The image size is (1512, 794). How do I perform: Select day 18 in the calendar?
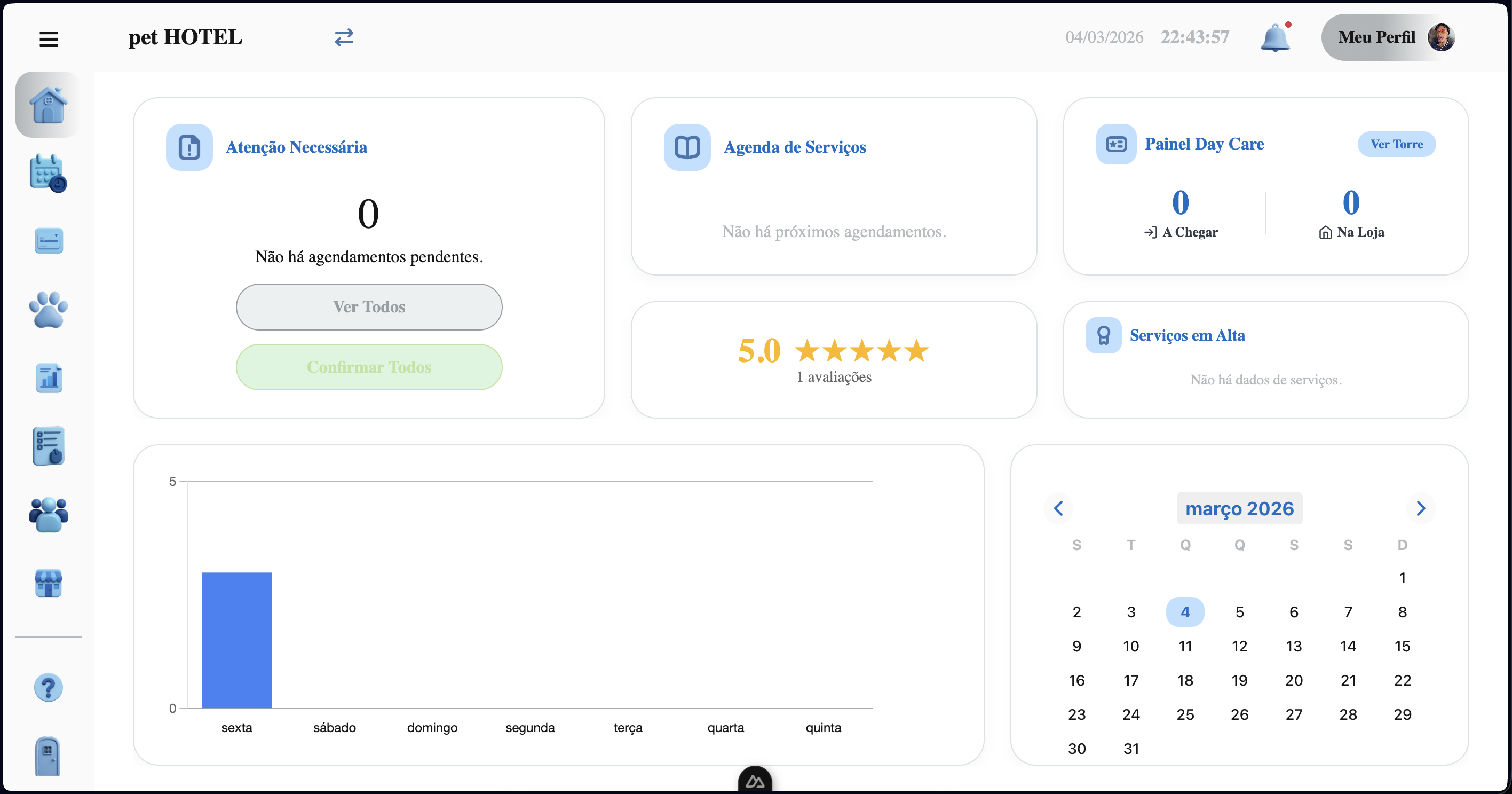point(1184,680)
